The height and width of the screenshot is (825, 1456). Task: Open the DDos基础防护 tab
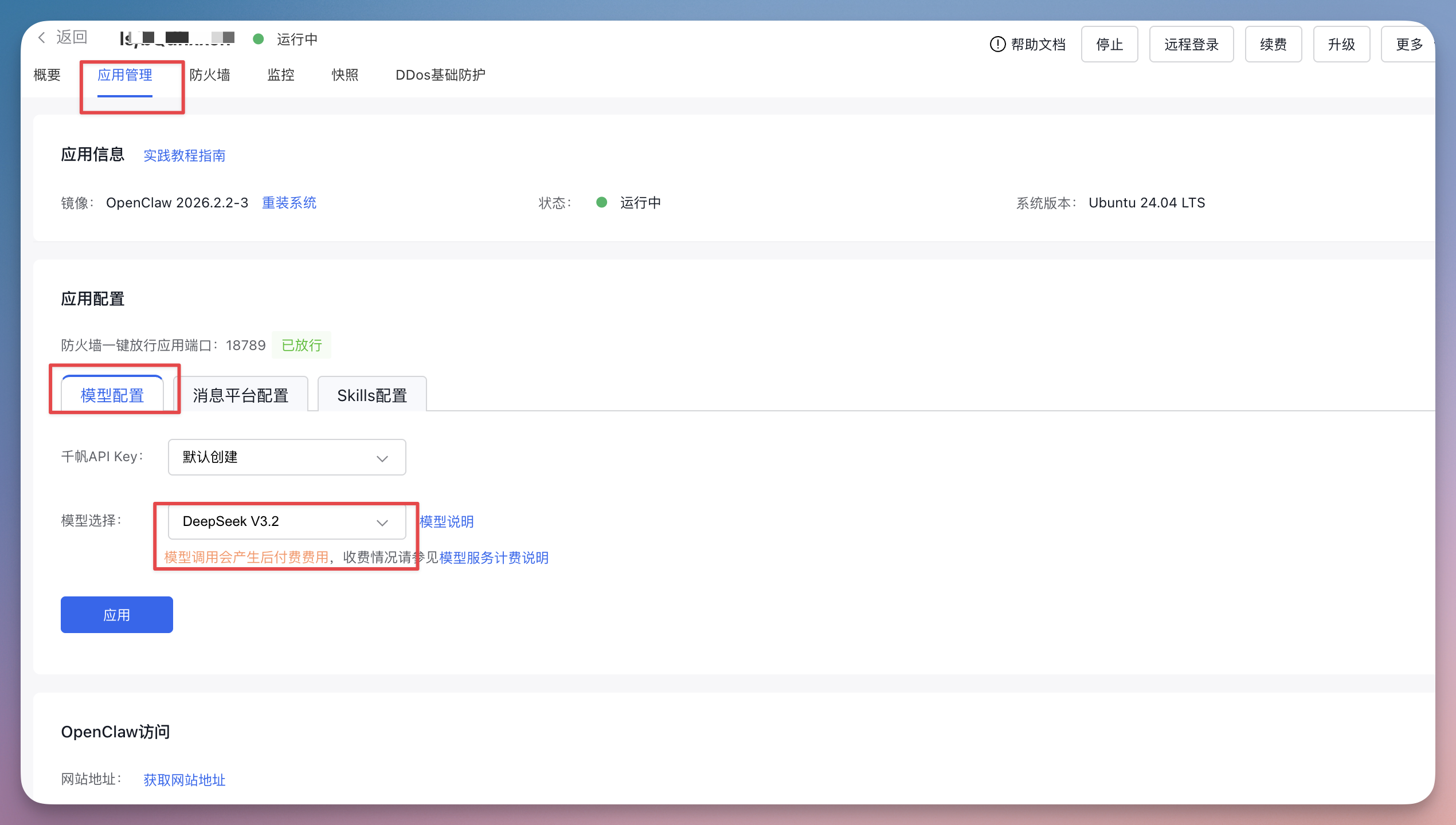(x=440, y=74)
